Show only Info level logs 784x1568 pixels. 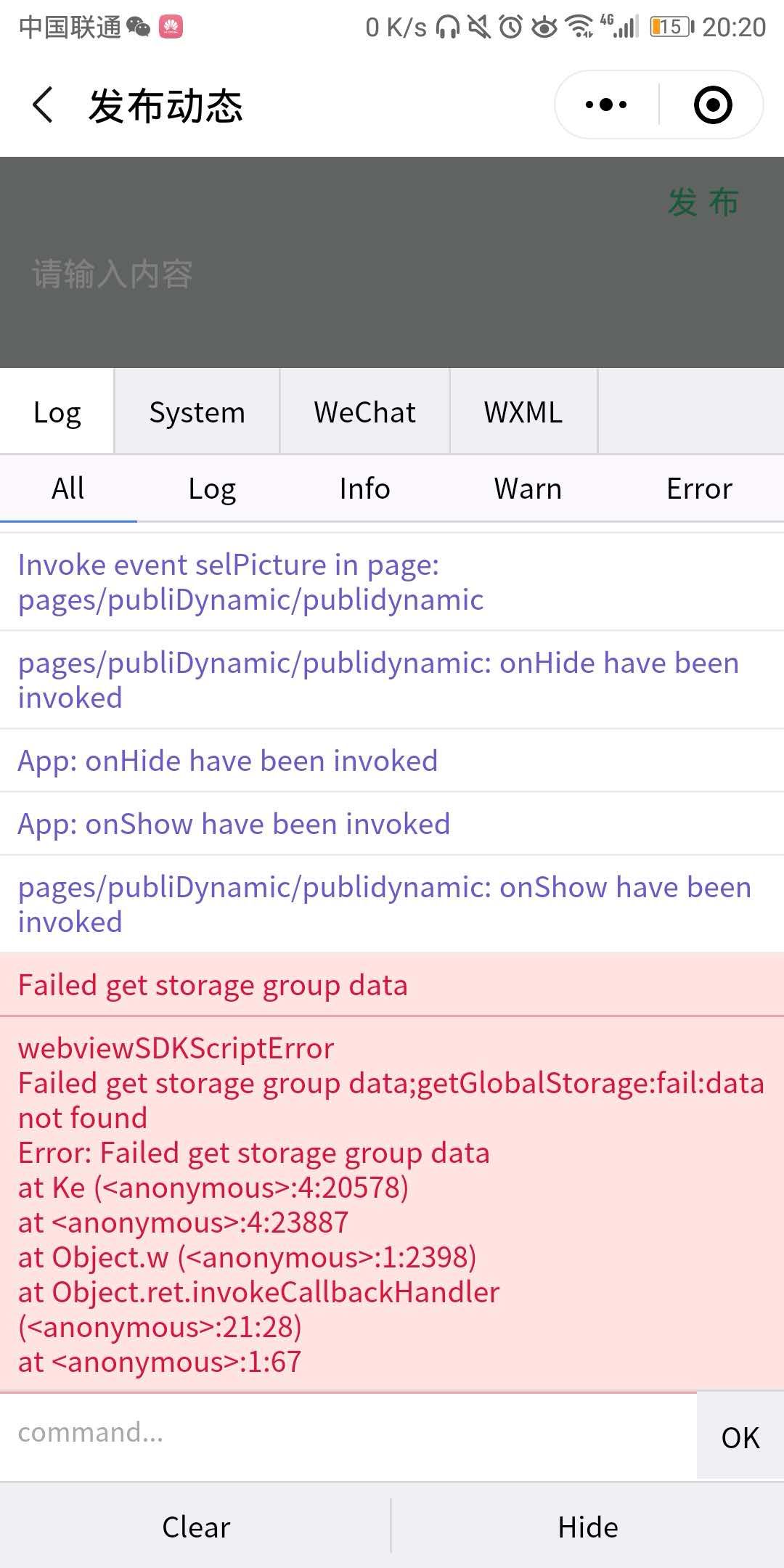[364, 489]
